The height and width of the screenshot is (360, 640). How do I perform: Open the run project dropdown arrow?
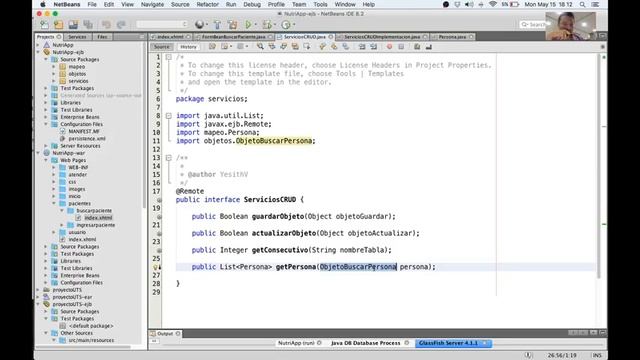256,25
